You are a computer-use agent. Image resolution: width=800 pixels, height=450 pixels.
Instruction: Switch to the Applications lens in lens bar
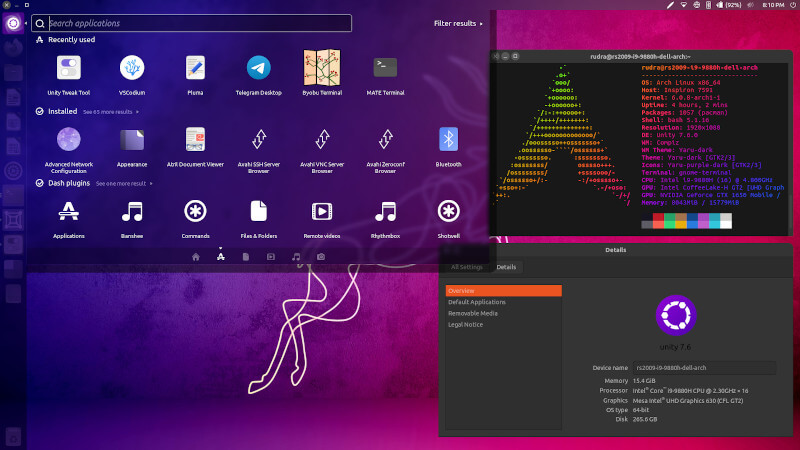click(220, 257)
